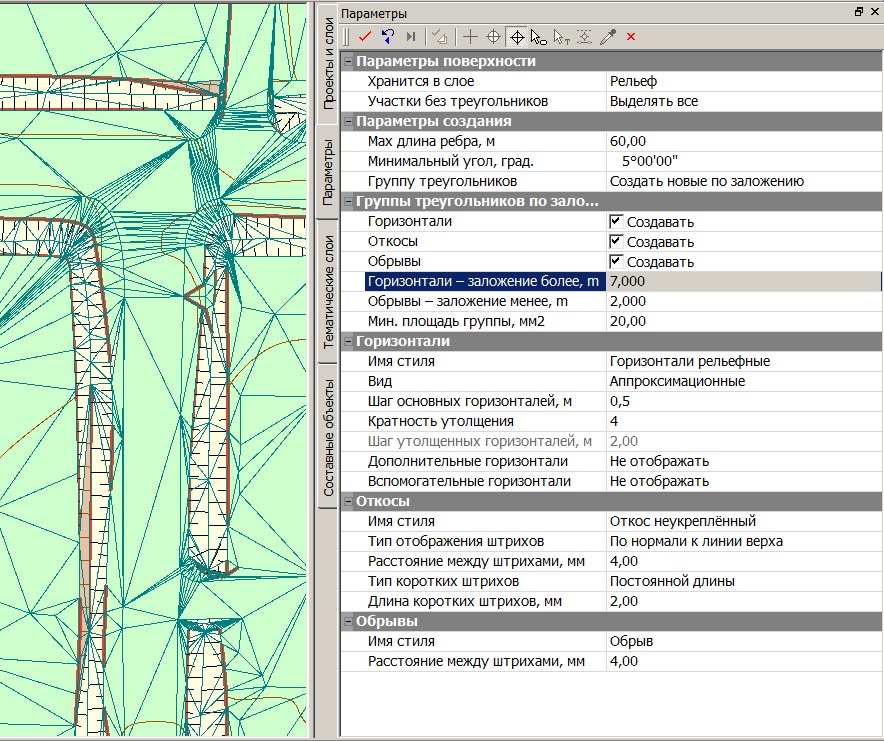Click the plain crosshair cursor icon
The height and width of the screenshot is (741, 884).
pyautogui.click(x=470, y=37)
